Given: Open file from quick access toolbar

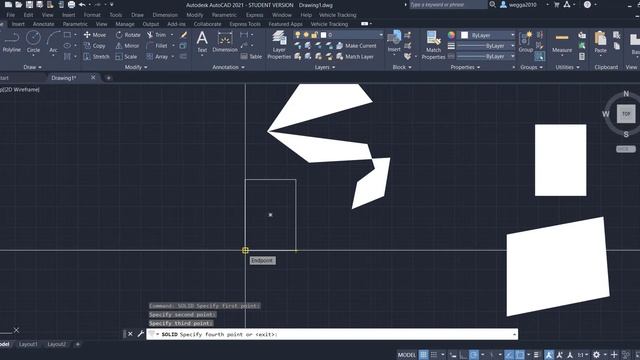Looking at the screenshot, I should tap(19, 4).
